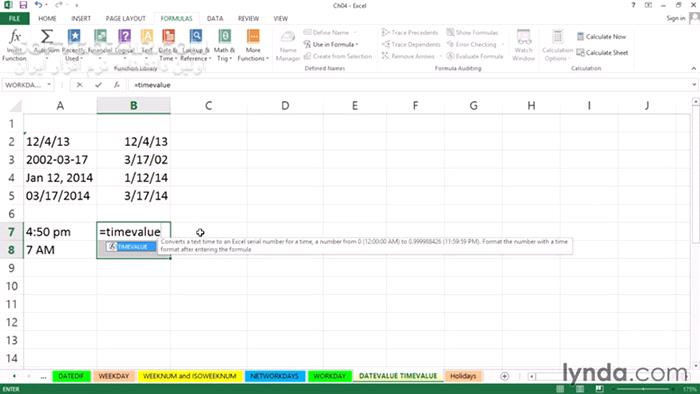
Task: Click the Undo arrow icon
Action: (38, 5)
